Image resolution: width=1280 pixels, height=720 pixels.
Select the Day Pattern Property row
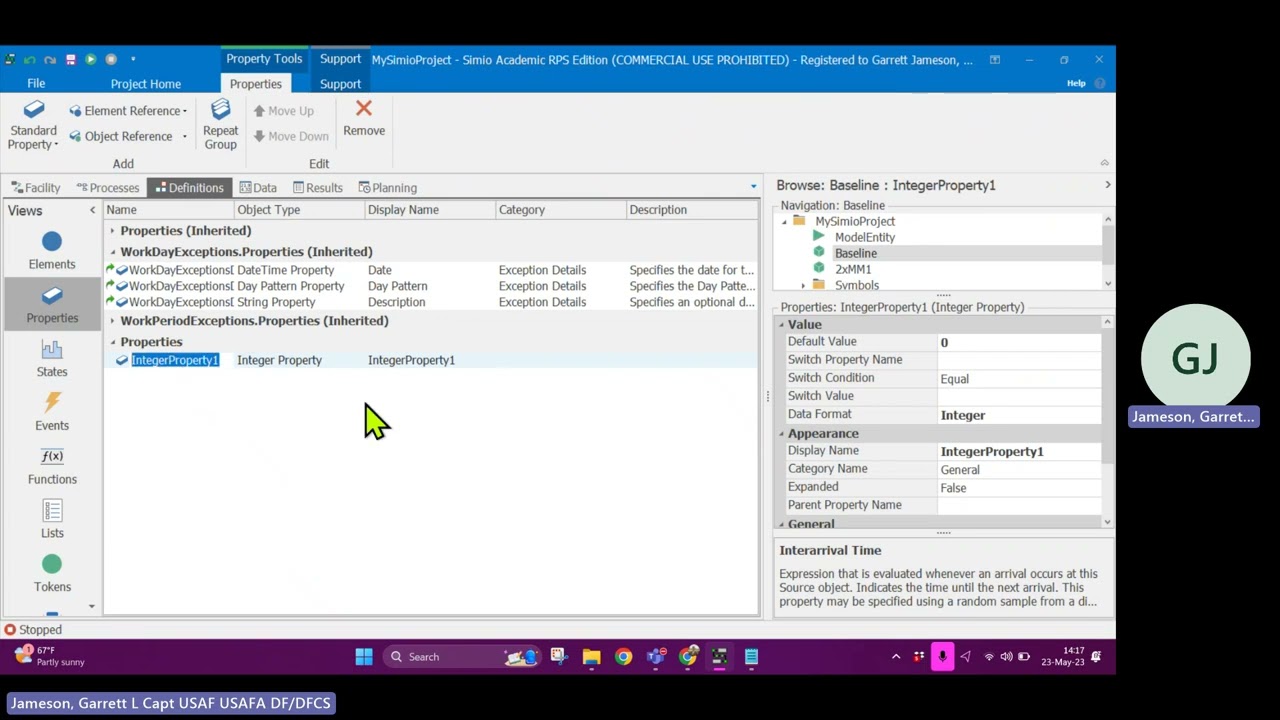tap(431, 286)
